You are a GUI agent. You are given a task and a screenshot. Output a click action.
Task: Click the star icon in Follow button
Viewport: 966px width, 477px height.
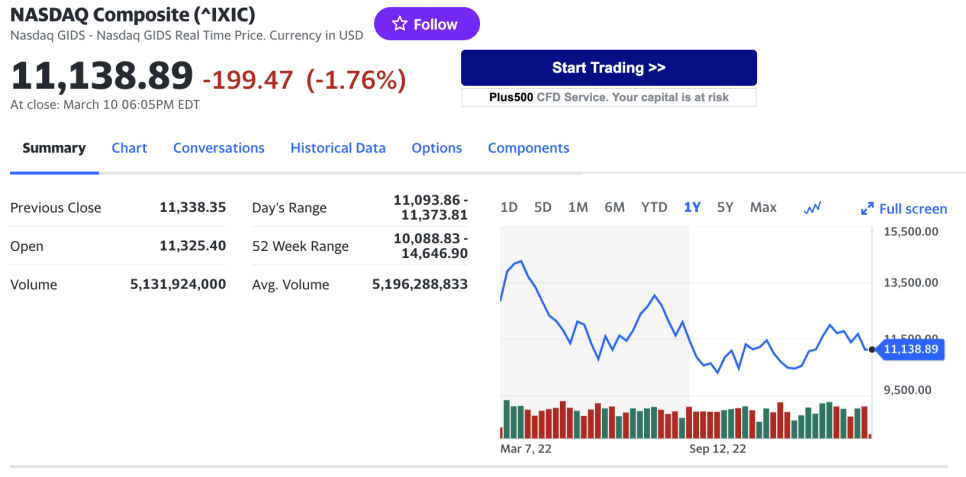click(400, 24)
